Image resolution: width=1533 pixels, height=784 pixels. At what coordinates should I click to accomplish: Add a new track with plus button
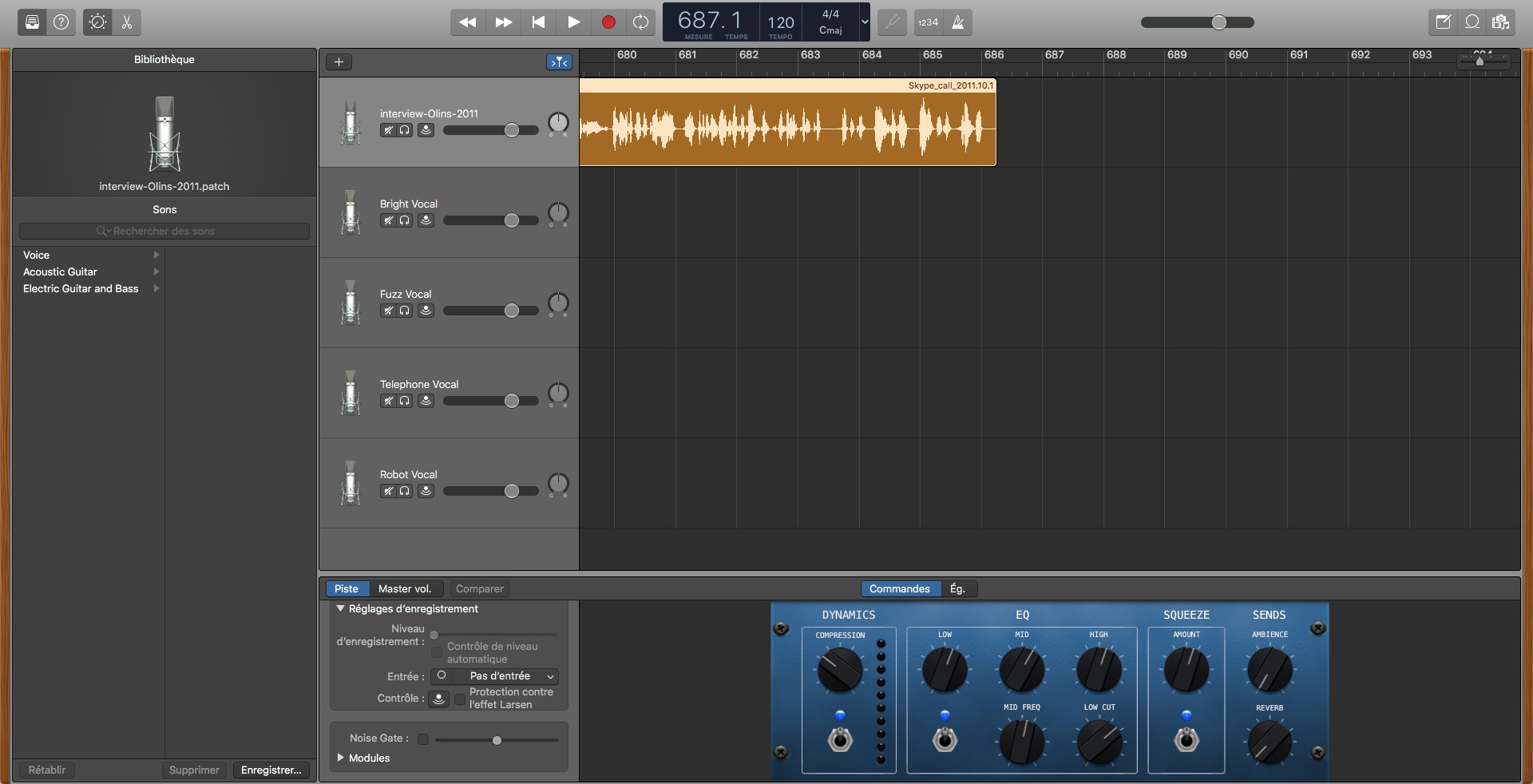point(339,62)
